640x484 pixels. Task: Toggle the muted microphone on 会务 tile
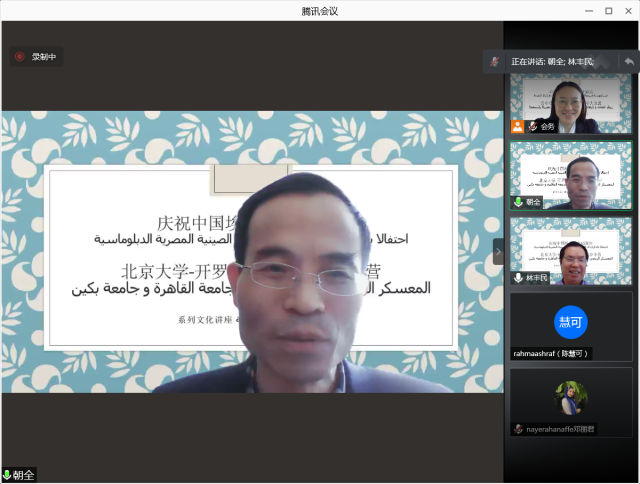click(x=533, y=126)
